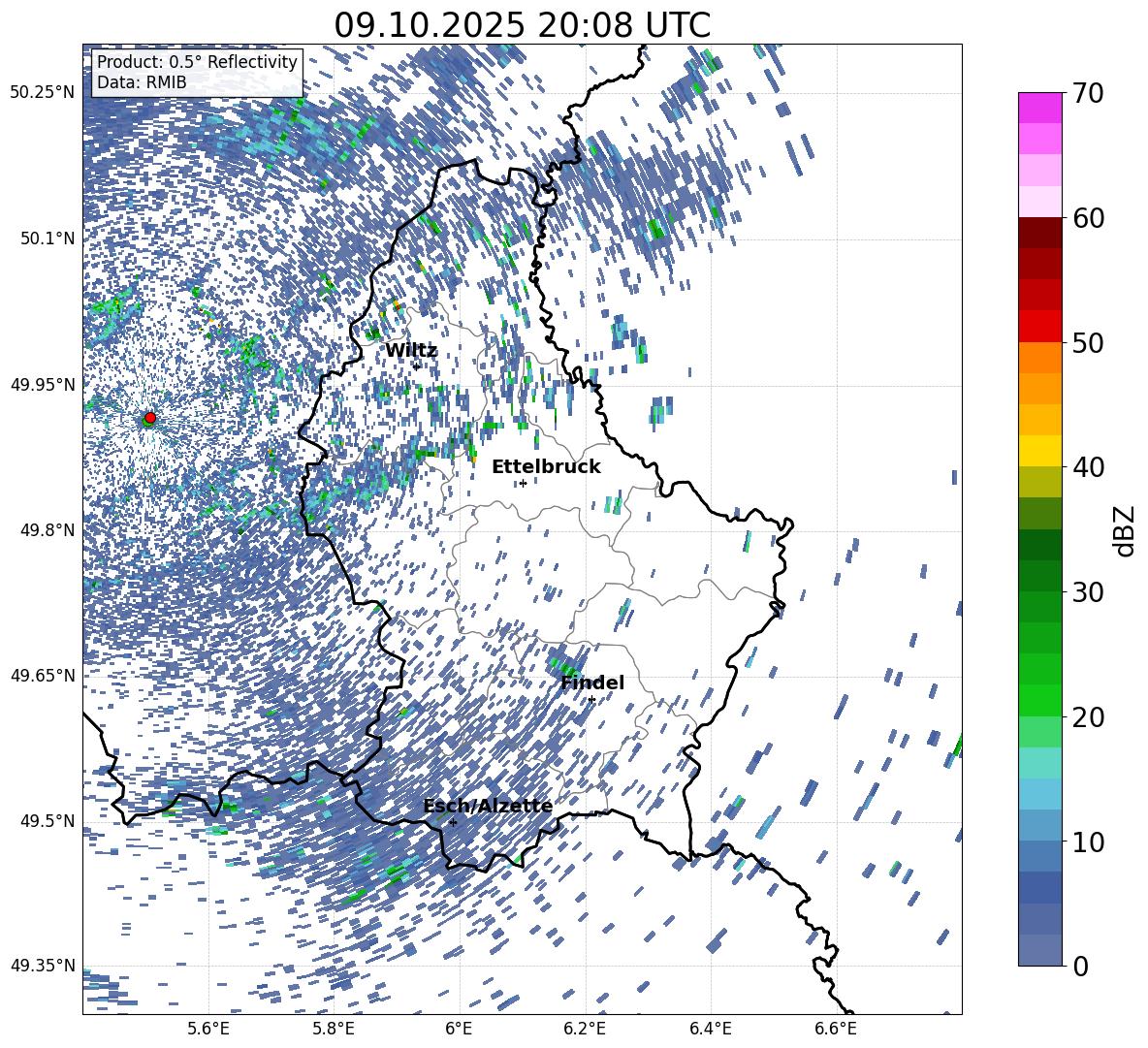Click the Esch/Alzette city label
Image resolution: width=1148 pixels, height=1048 pixels.
pos(488,806)
